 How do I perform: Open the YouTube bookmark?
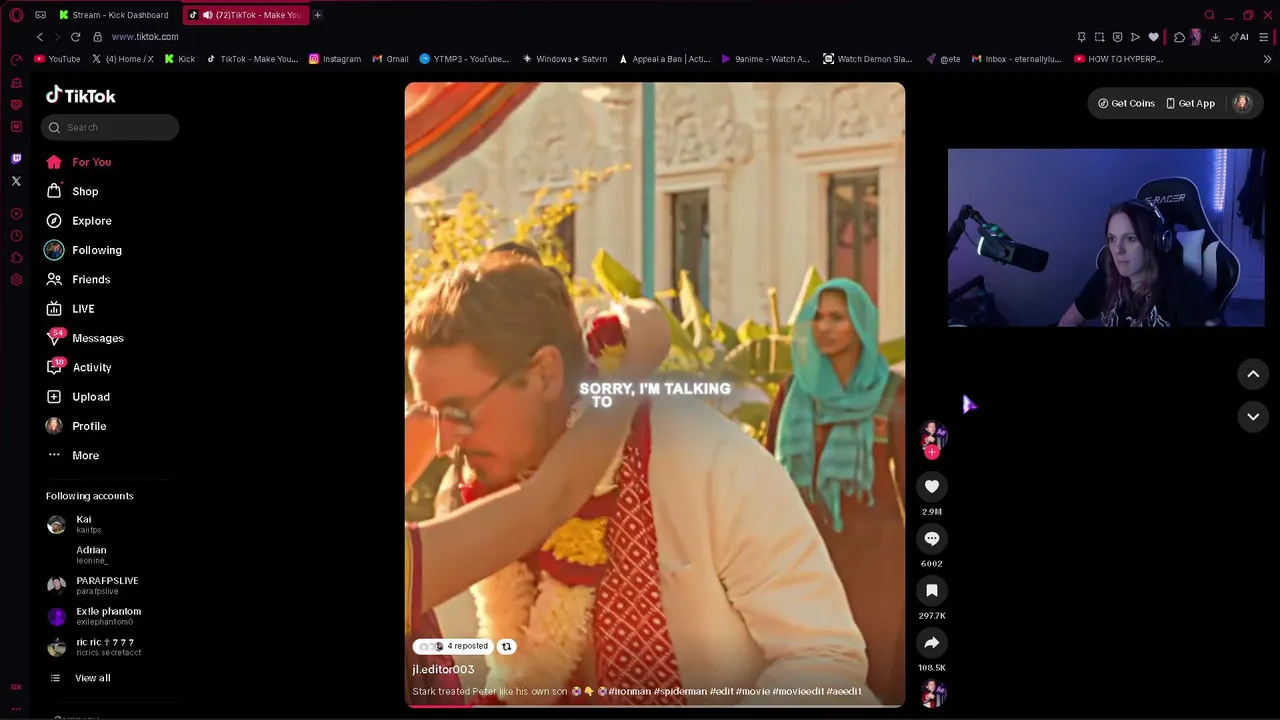coord(57,59)
